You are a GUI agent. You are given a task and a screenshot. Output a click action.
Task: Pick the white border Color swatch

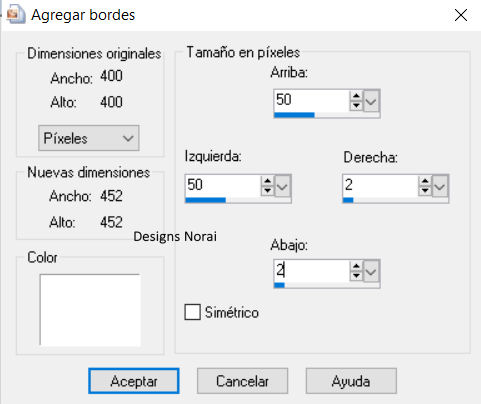tap(90, 310)
